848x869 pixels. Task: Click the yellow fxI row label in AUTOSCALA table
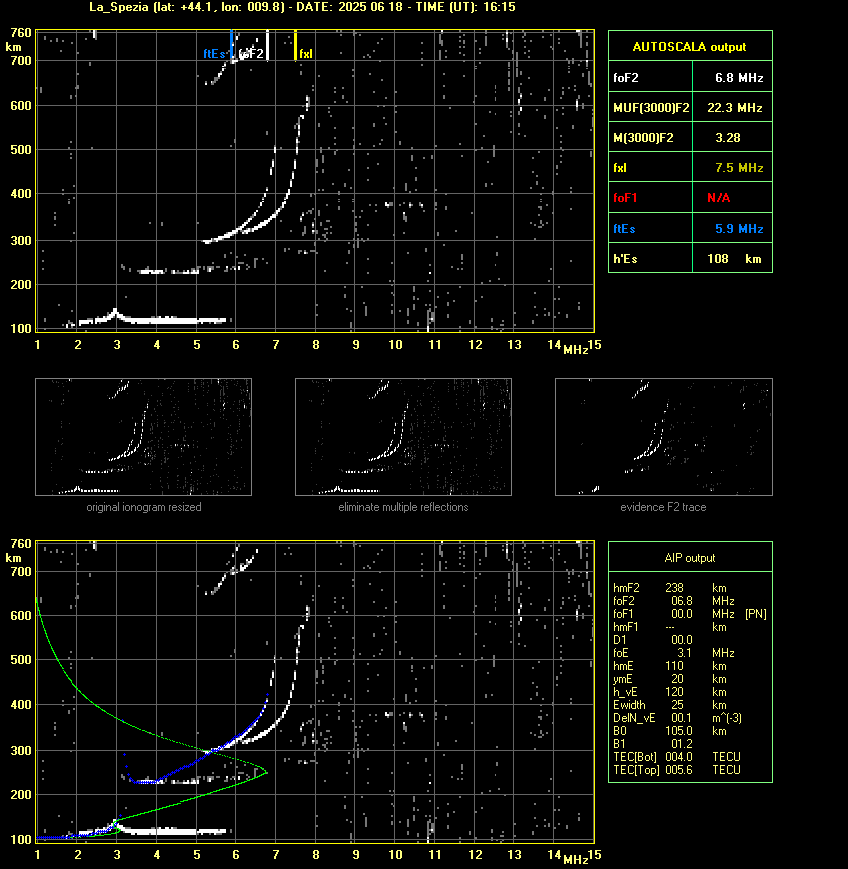tap(620, 168)
